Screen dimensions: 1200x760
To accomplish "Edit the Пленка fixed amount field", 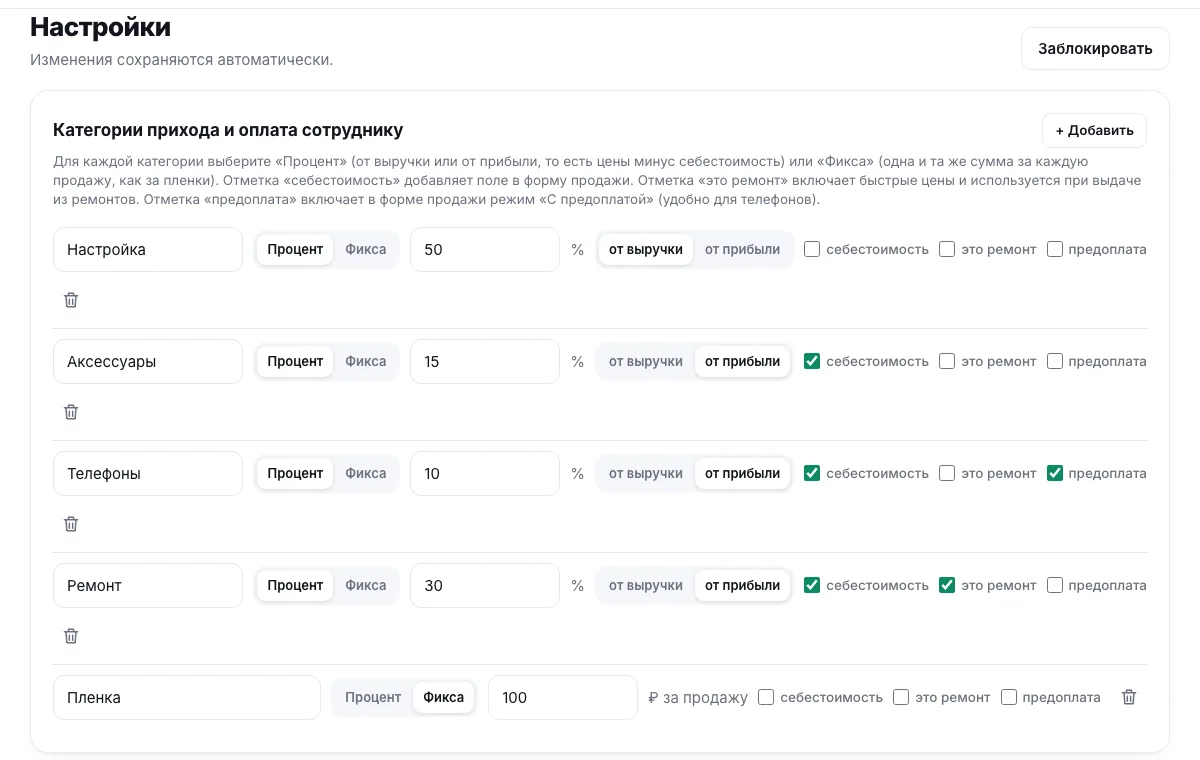I will 563,698.
